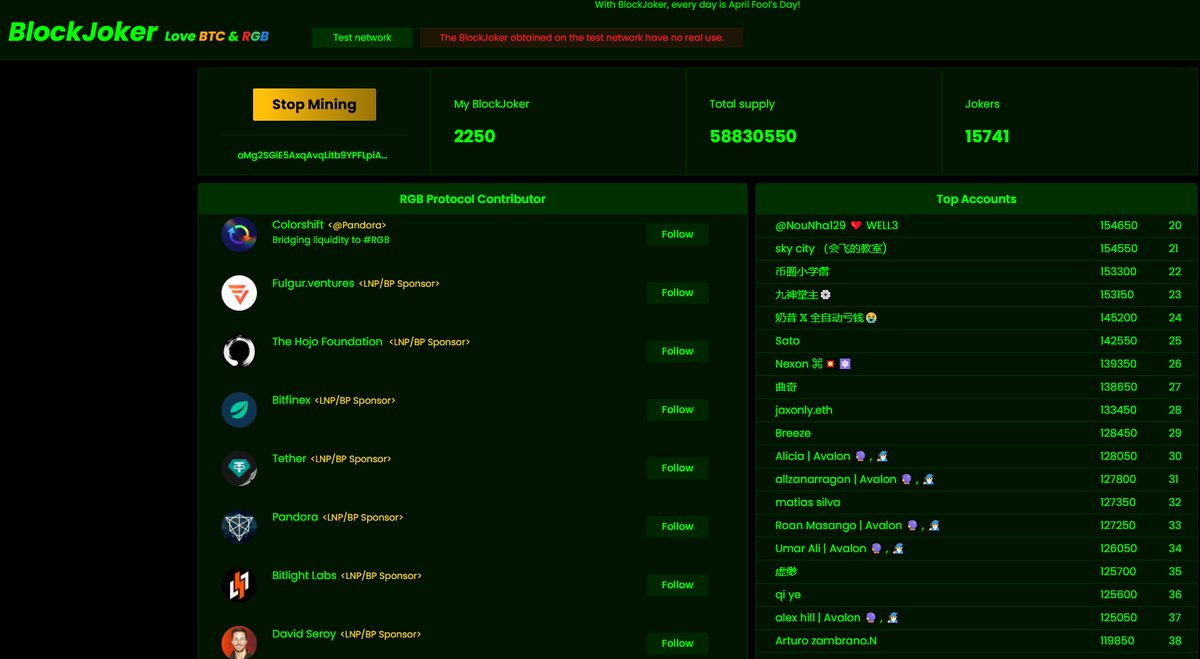
Task: Follow Bitlight Labs
Action: coord(677,585)
